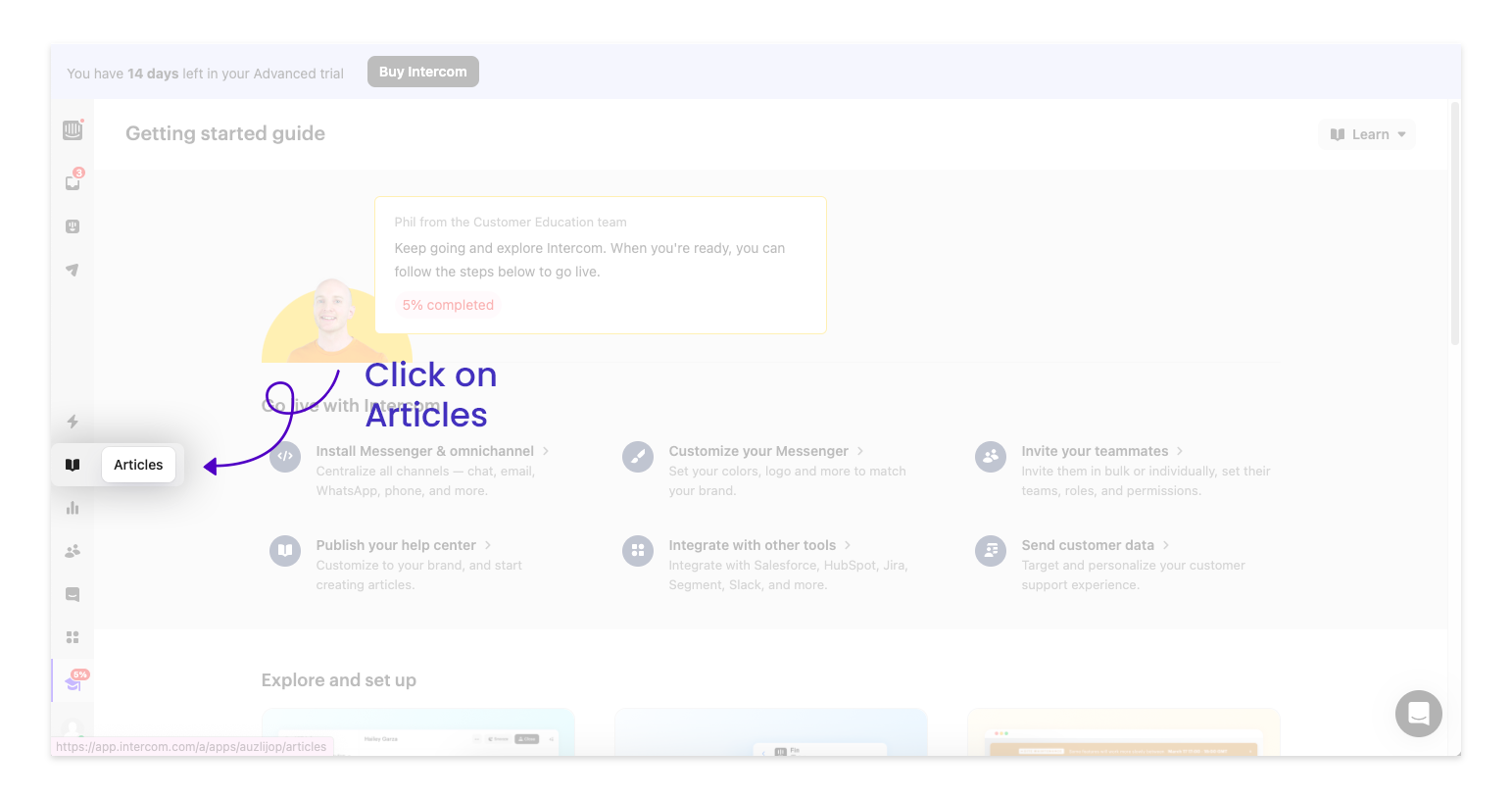Open Invite your teammates step
This screenshot has height=799, width=1512.
pyautogui.click(x=1095, y=451)
